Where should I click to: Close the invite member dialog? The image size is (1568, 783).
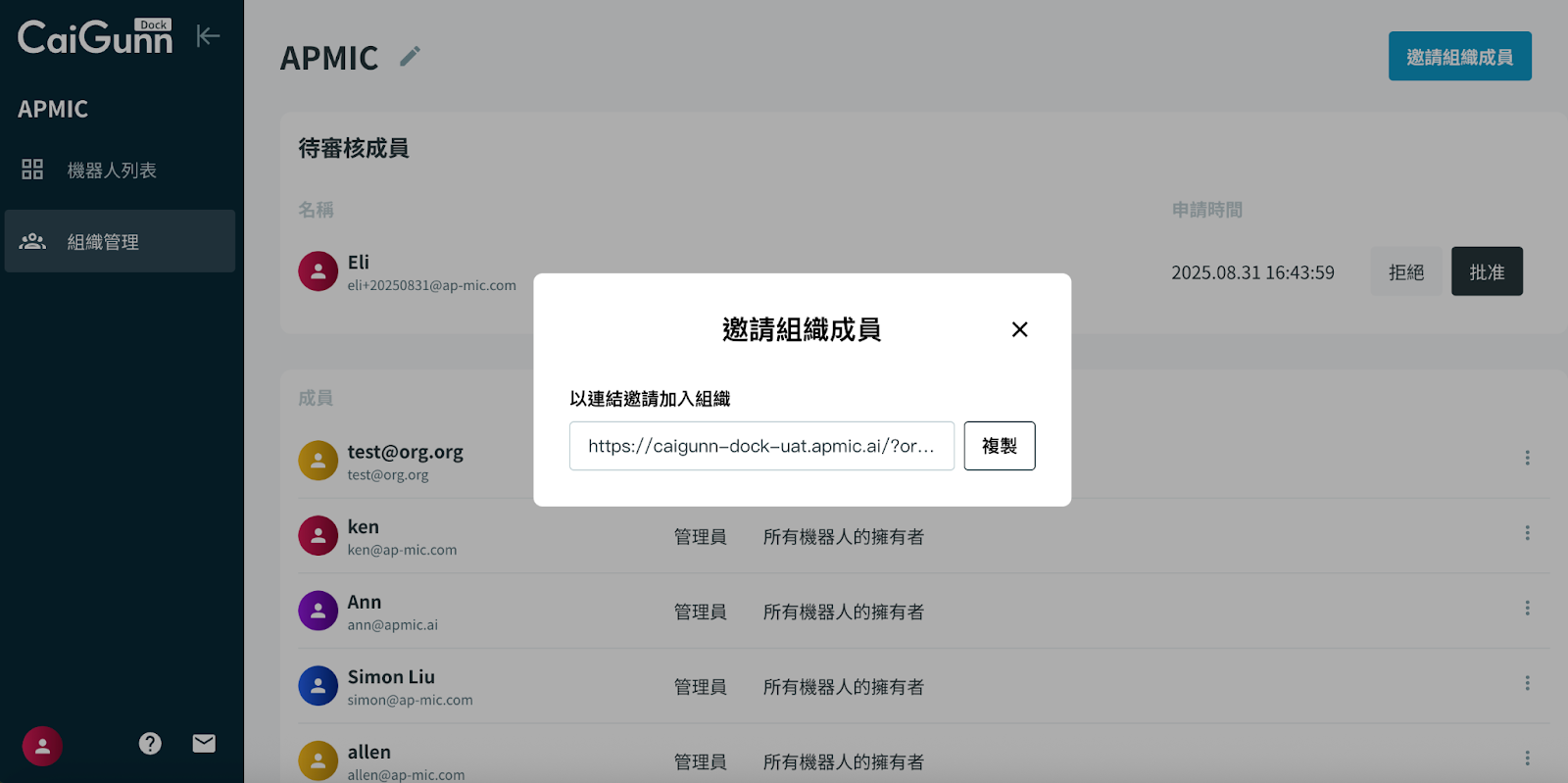pyautogui.click(x=1019, y=329)
